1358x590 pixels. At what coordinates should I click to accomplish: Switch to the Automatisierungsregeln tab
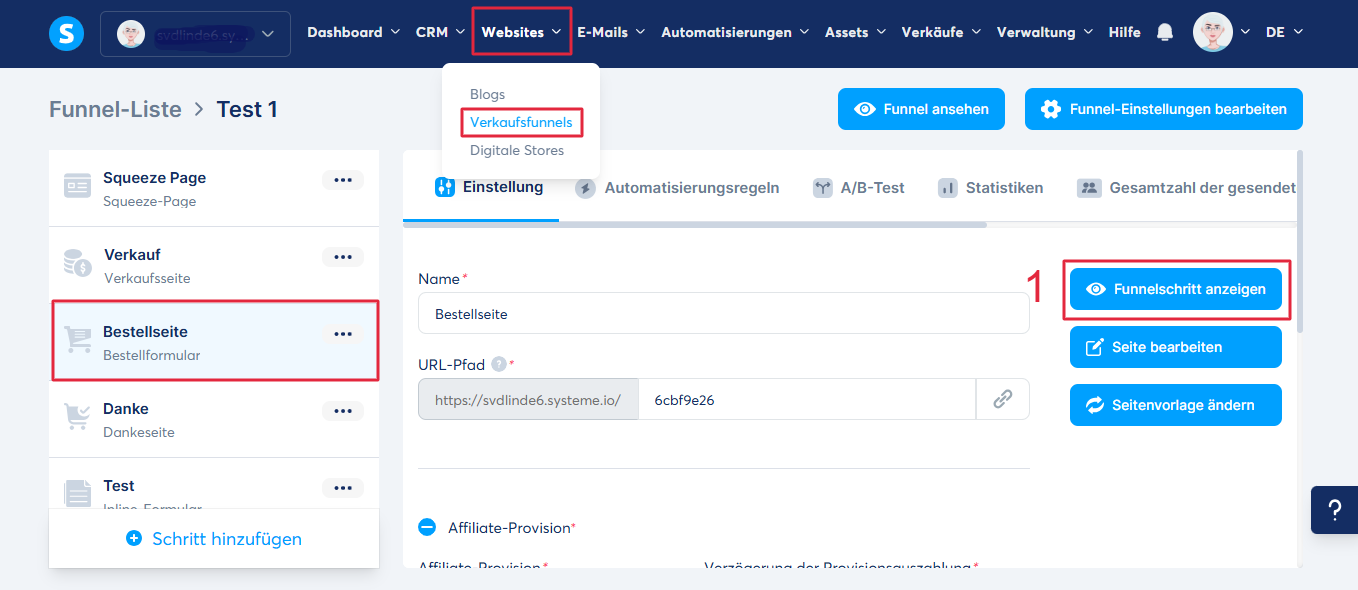680,188
